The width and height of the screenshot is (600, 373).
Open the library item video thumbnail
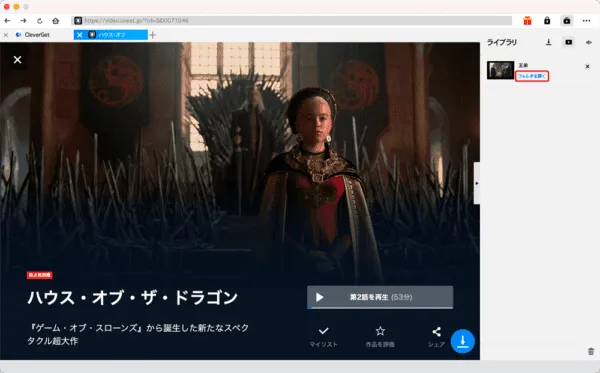[500, 70]
